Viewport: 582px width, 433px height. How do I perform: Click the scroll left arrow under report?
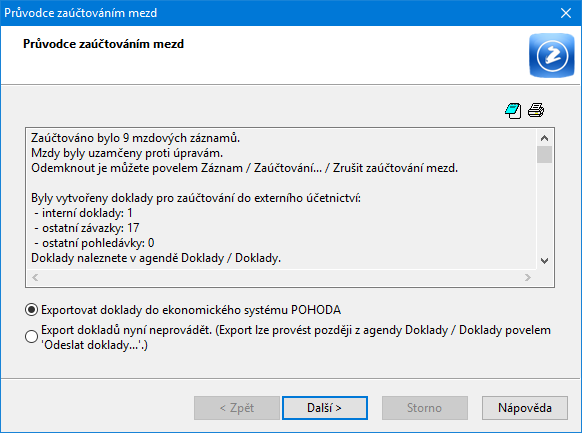click(x=35, y=278)
